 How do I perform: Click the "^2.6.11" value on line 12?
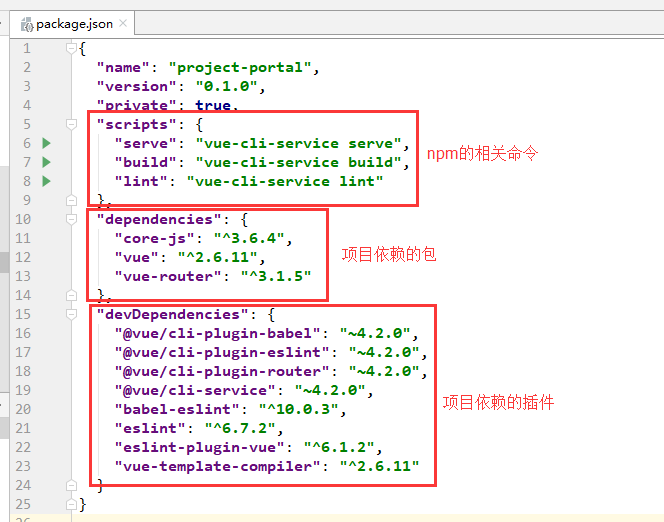tap(218, 257)
